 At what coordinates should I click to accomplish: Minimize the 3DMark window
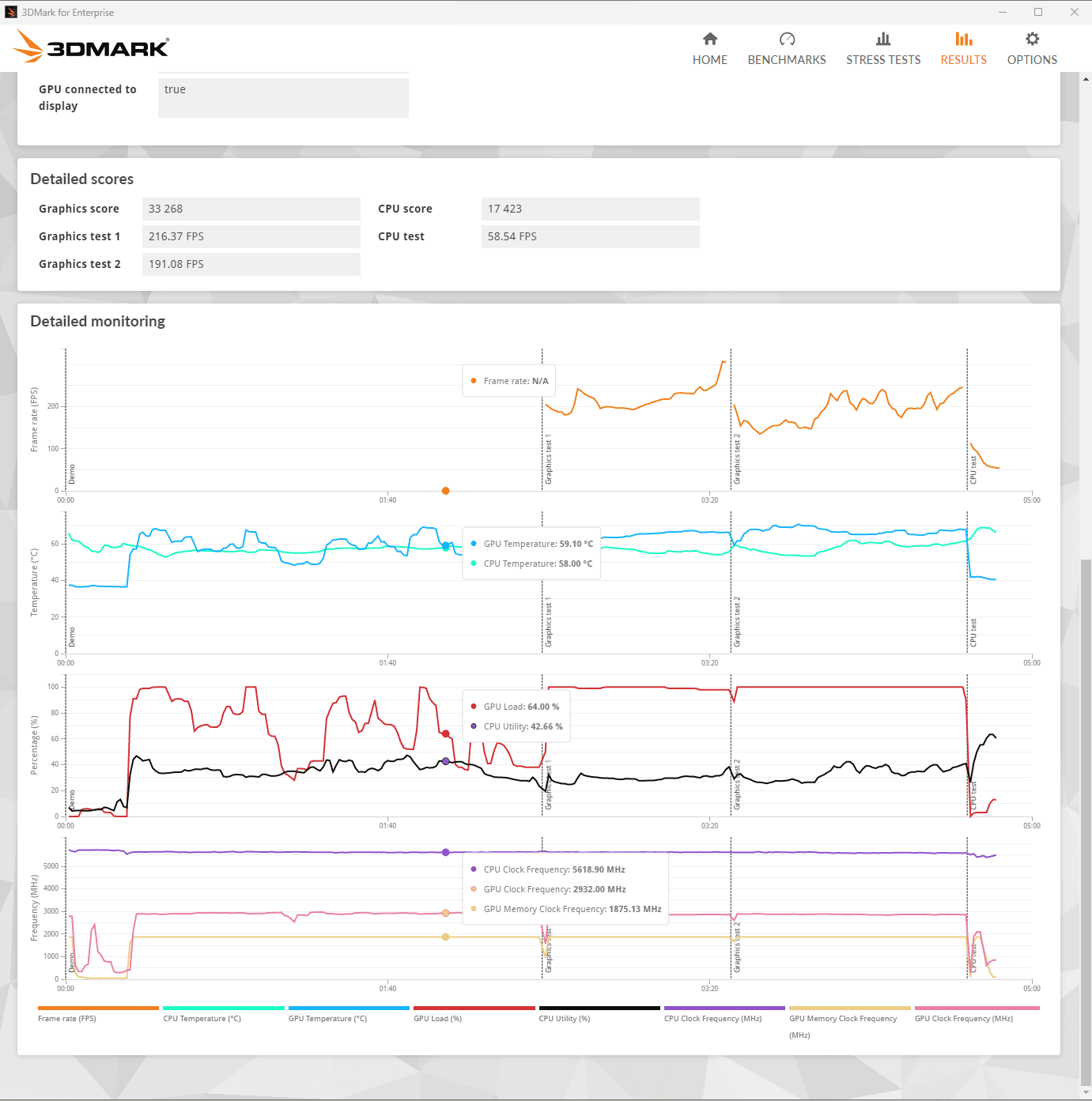tap(1003, 12)
